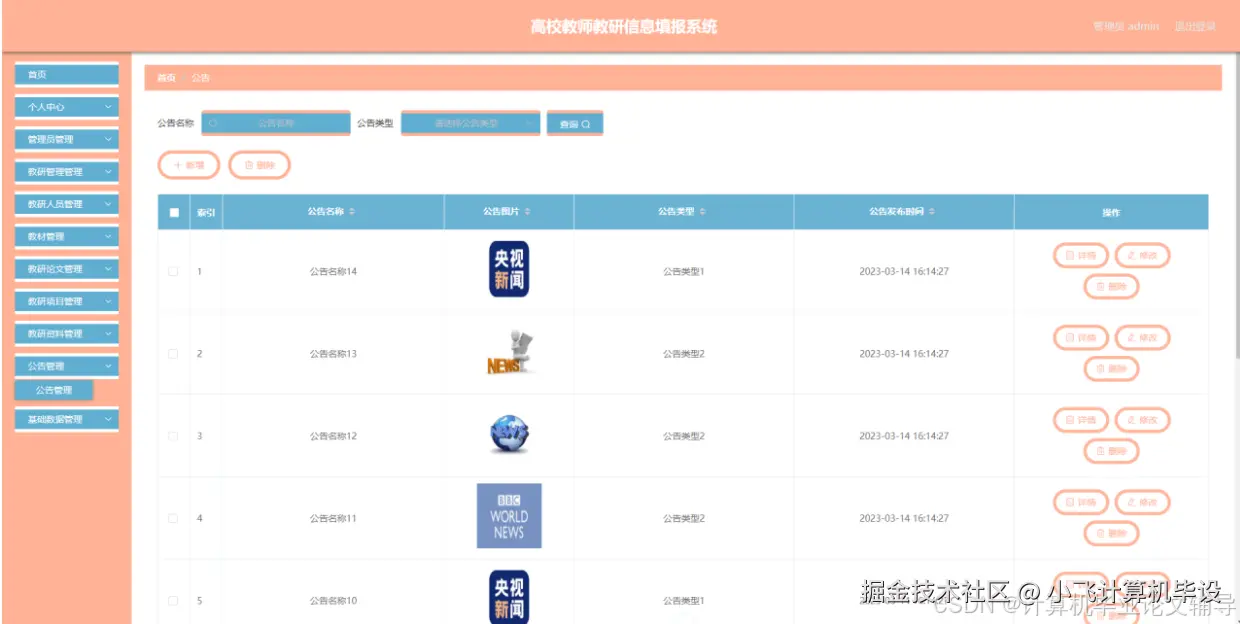Sort by the 公告名称 column sort icon
This screenshot has width=1240, height=624.
pyautogui.click(x=352, y=212)
